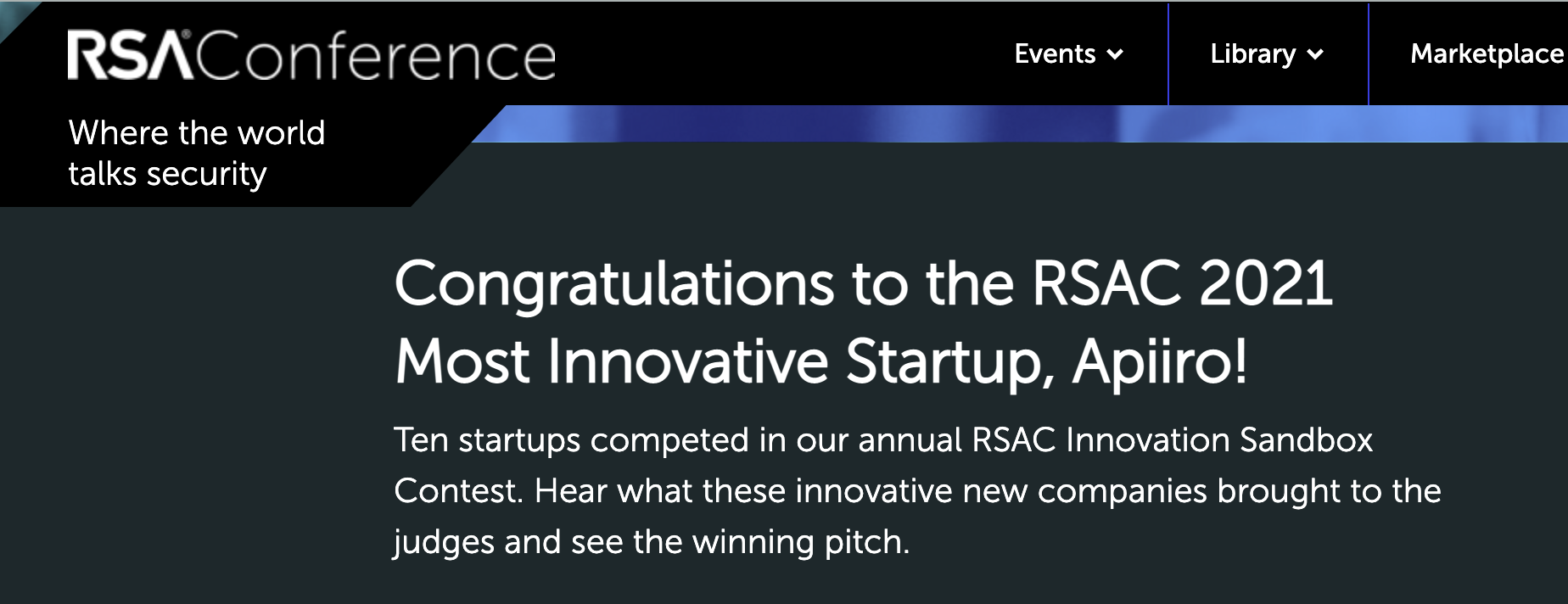Click the 'Congratulations to the RSAC 2021' headline line
Screen dimensions: 1568x604
(x=864, y=283)
